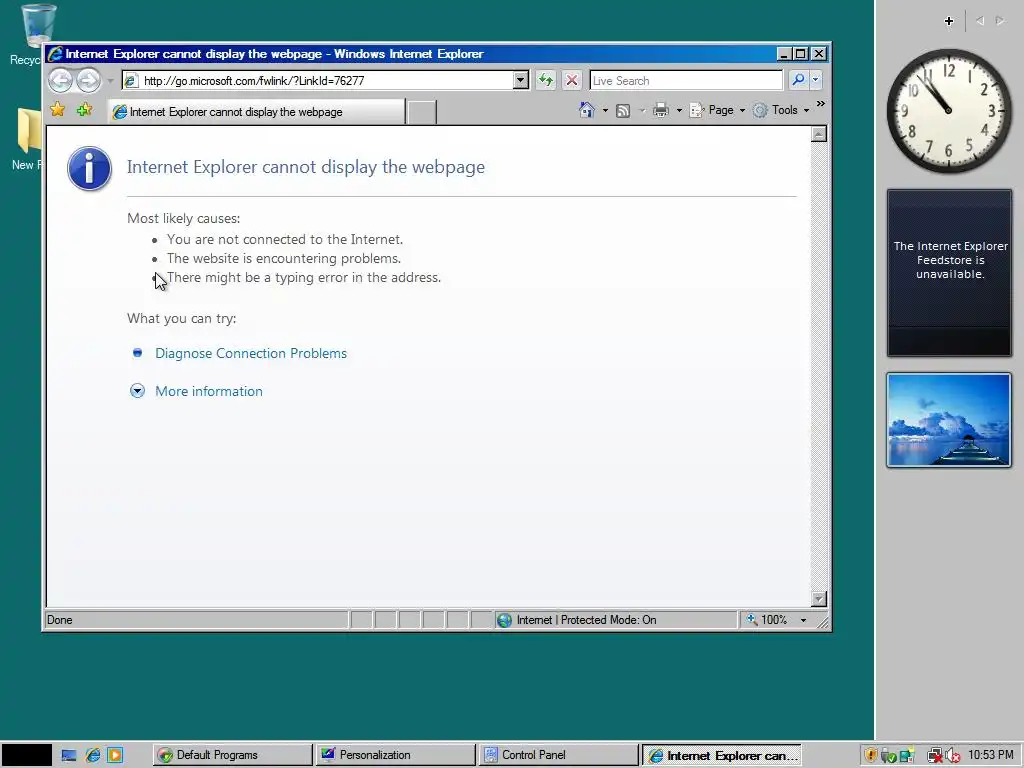
Task: Click the Search magnifier button
Action: (798, 80)
